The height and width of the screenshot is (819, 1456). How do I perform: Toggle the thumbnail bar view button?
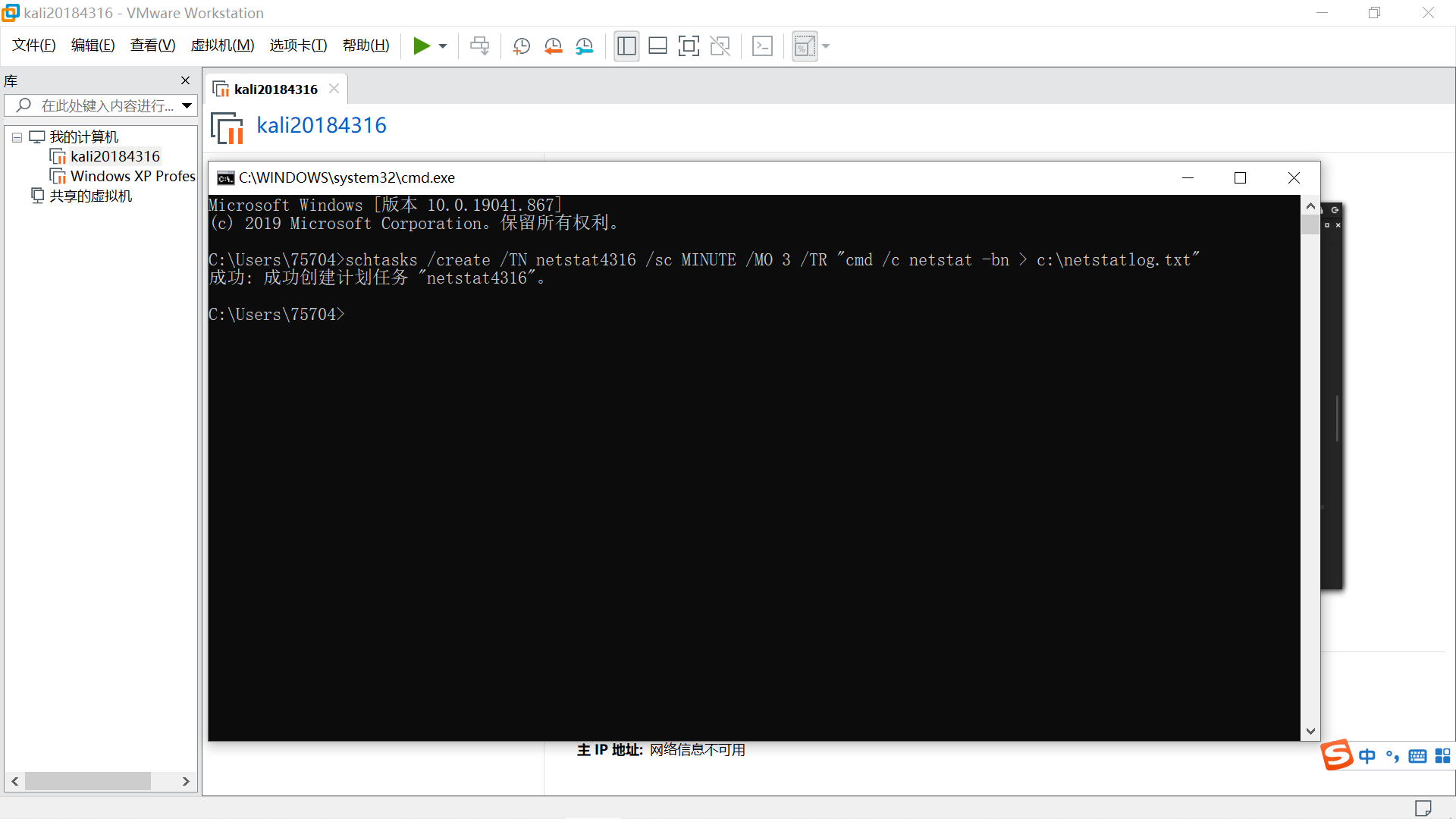point(657,46)
